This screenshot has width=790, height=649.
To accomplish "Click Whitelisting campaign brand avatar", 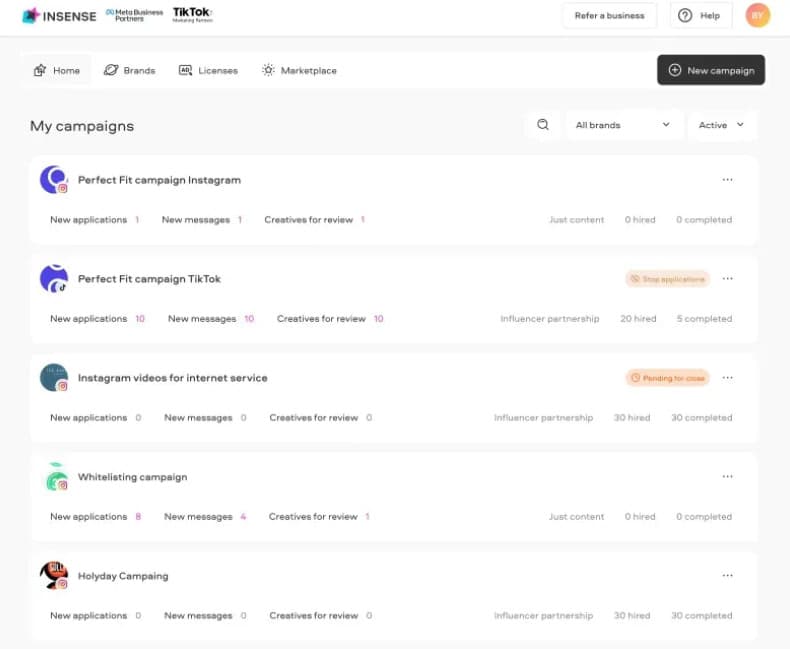I will click(x=55, y=477).
